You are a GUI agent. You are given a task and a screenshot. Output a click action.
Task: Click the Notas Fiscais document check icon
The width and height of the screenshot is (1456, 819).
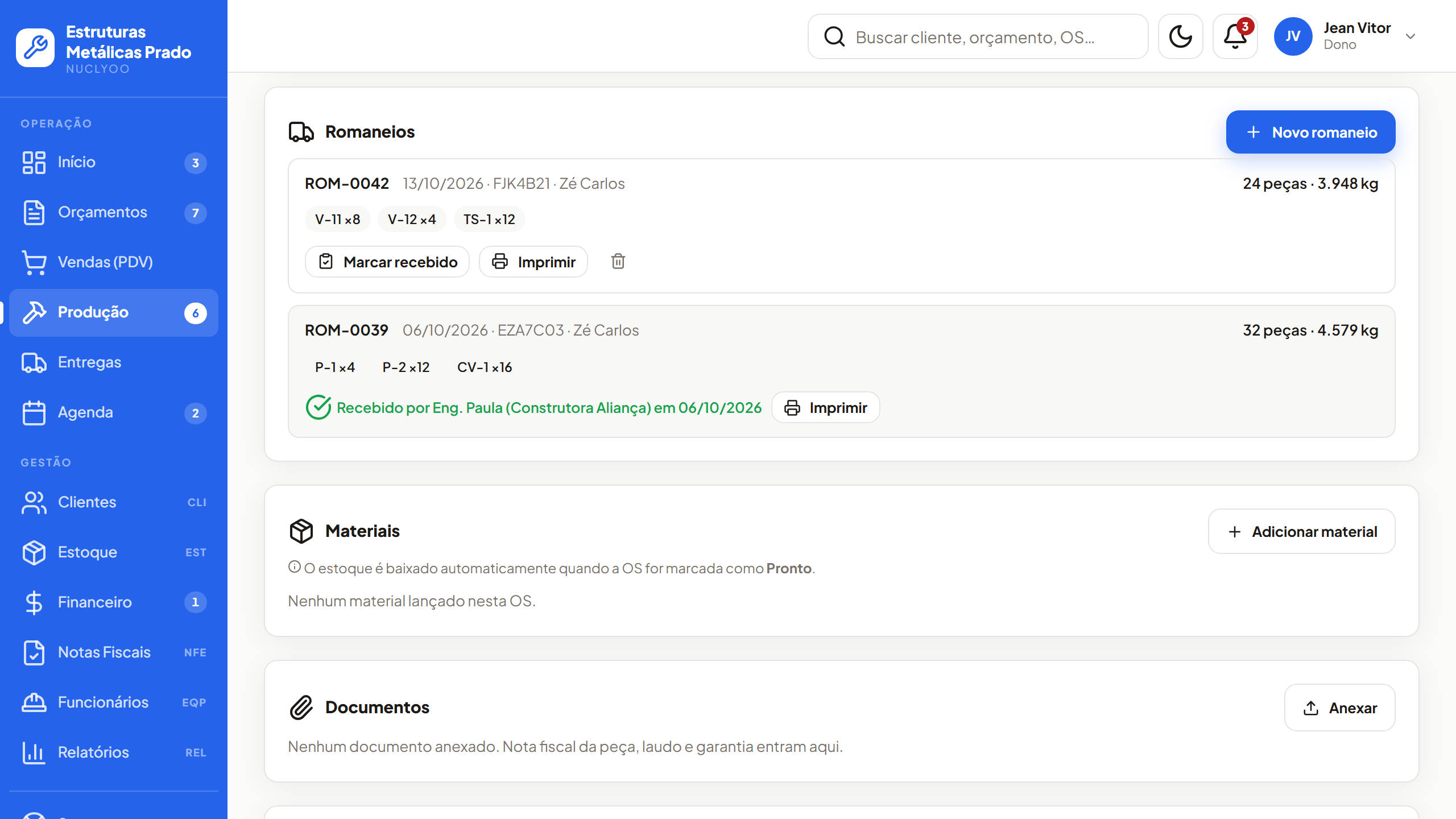(34, 652)
